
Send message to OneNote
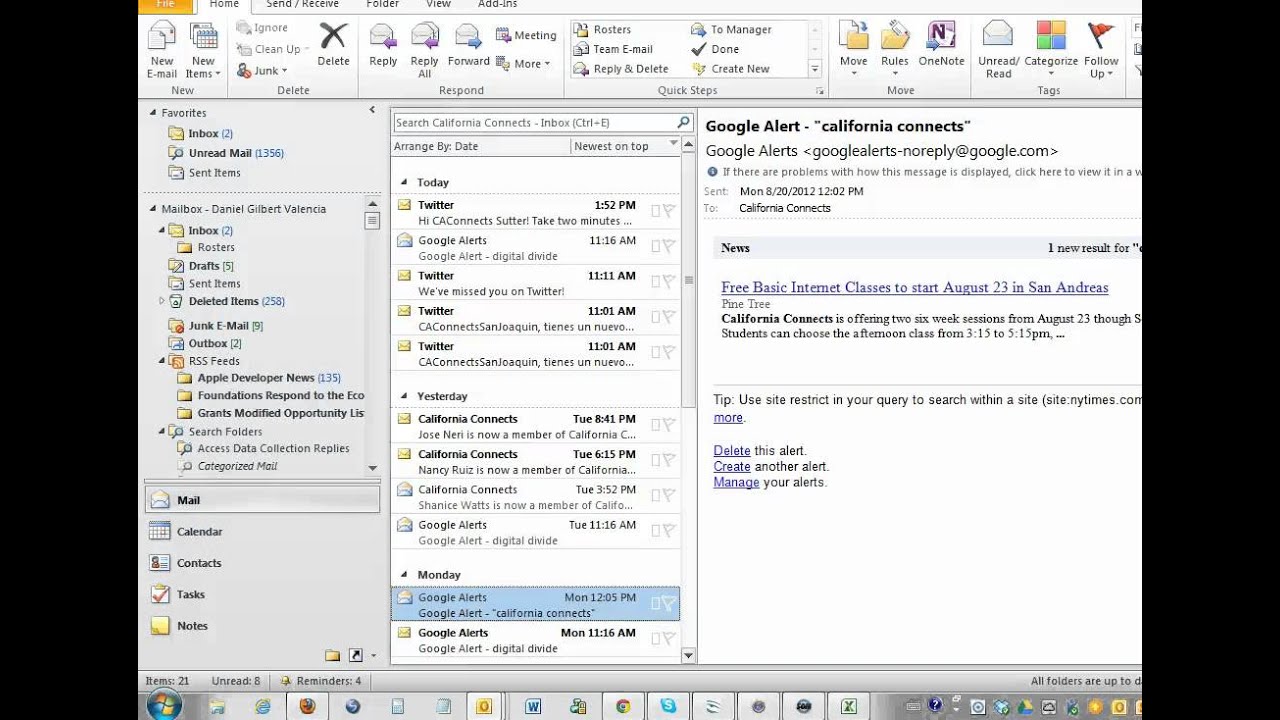pos(941,44)
